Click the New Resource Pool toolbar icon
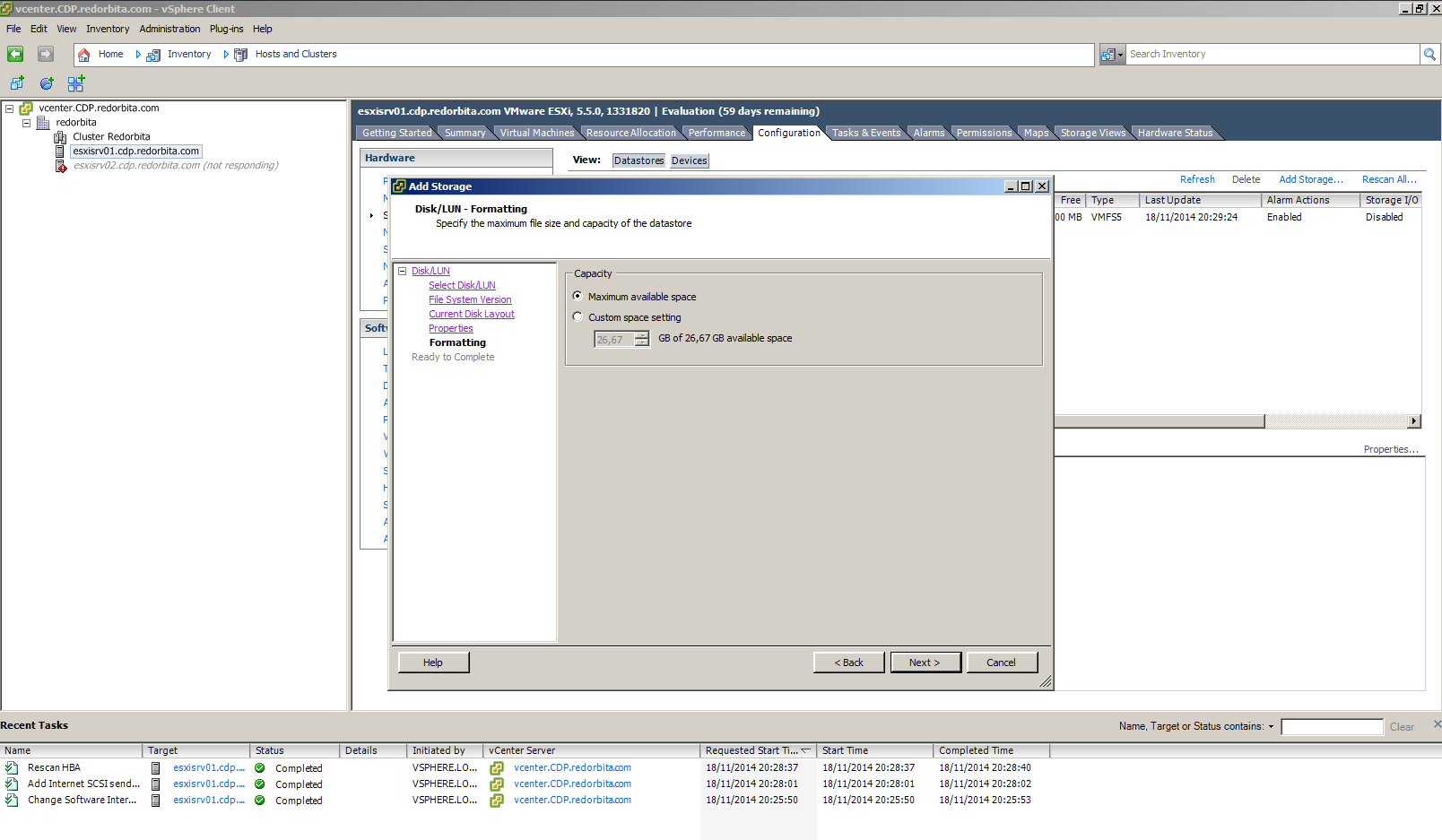The width and height of the screenshot is (1442, 840). point(47,83)
